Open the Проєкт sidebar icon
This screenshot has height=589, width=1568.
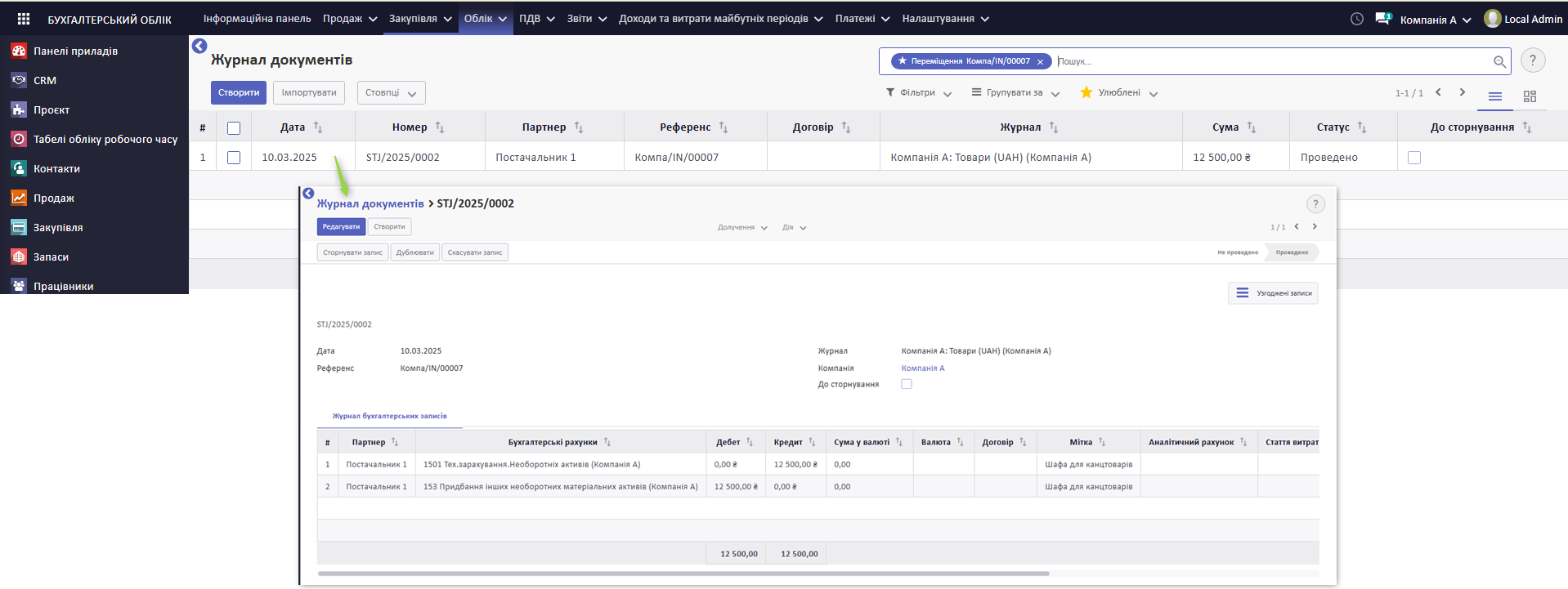click(19, 109)
